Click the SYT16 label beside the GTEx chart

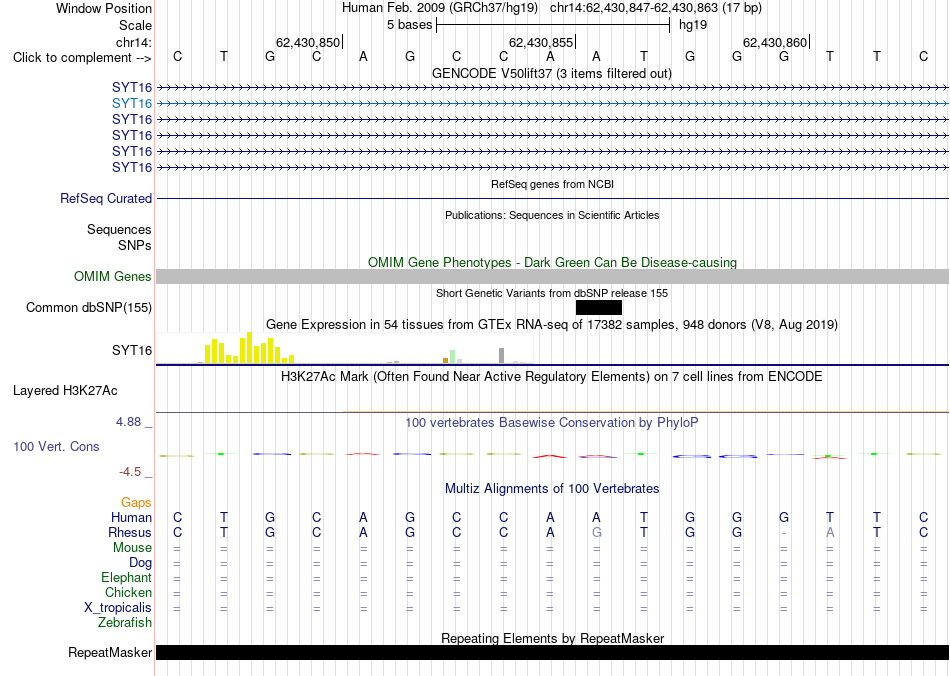coord(131,351)
